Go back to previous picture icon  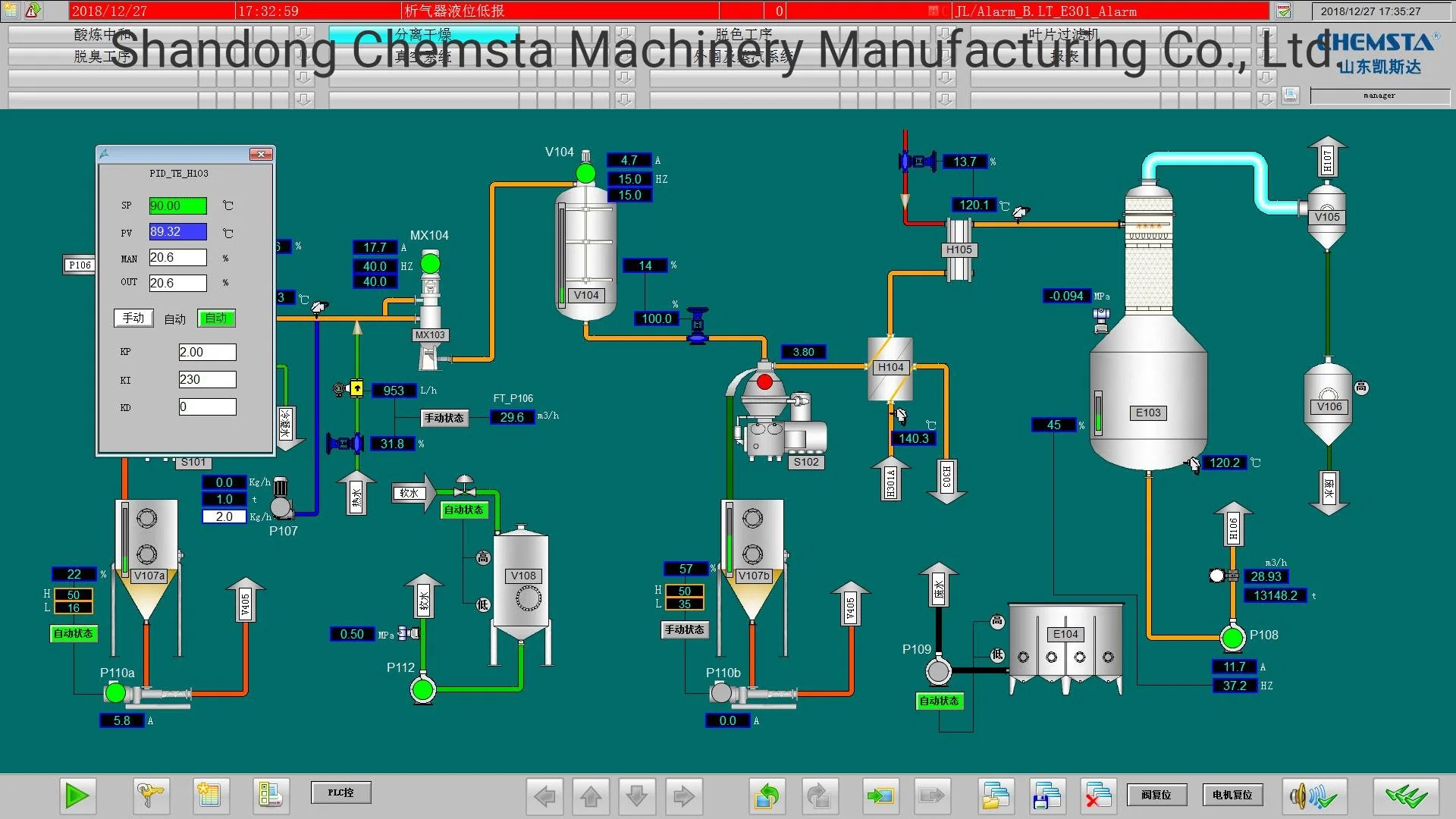[767, 796]
